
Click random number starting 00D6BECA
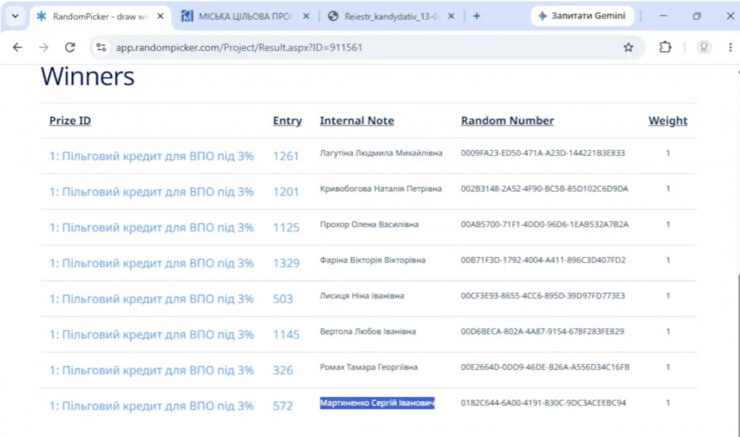tap(542, 332)
